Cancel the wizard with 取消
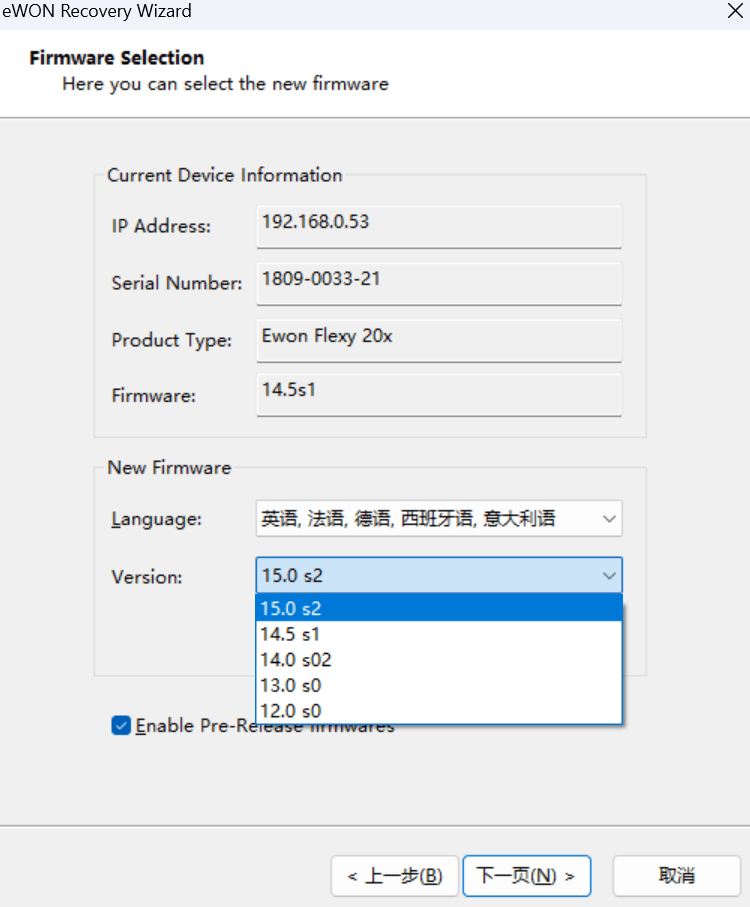 tap(677, 876)
